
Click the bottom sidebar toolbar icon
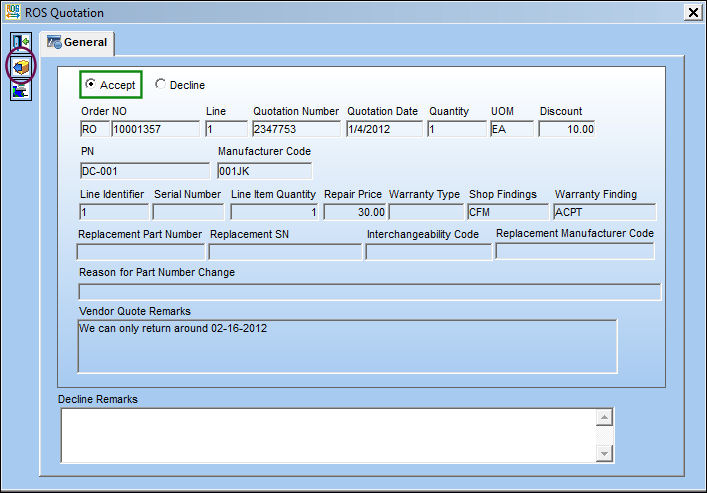(21, 91)
